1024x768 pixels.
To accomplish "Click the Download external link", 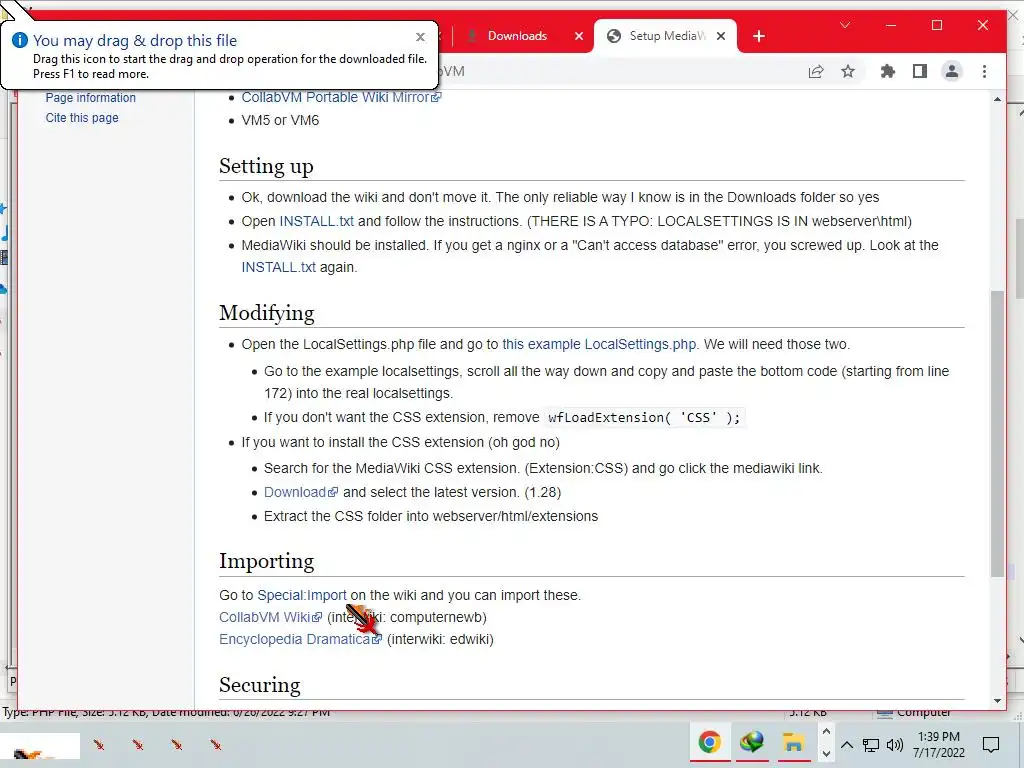I will 300,492.
